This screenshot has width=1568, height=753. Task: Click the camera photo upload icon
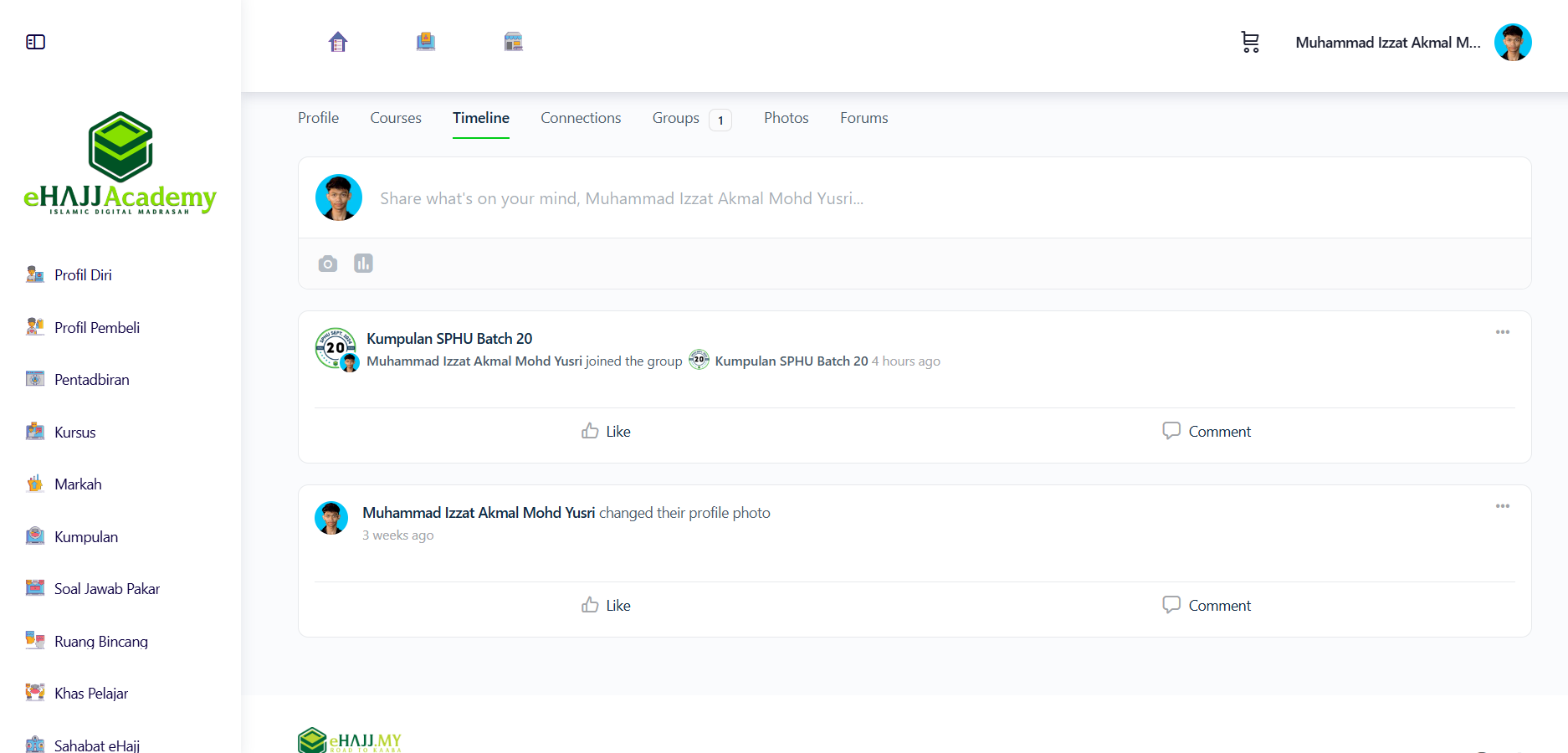pos(328,264)
